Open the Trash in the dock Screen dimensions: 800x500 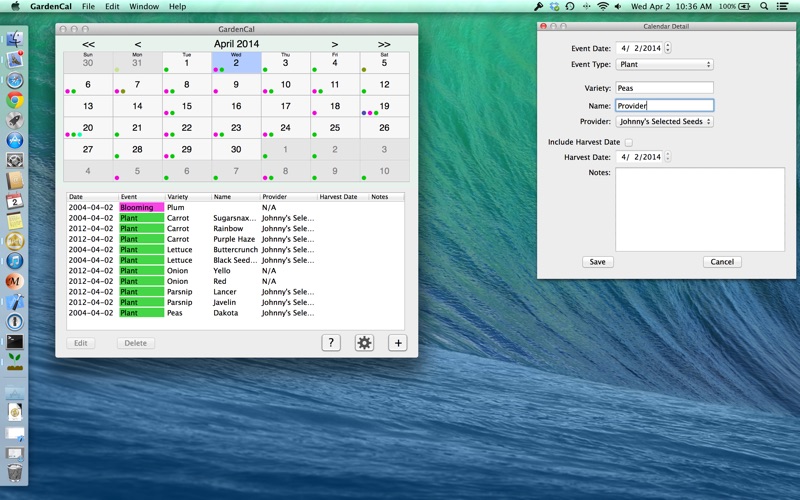click(x=15, y=472)
